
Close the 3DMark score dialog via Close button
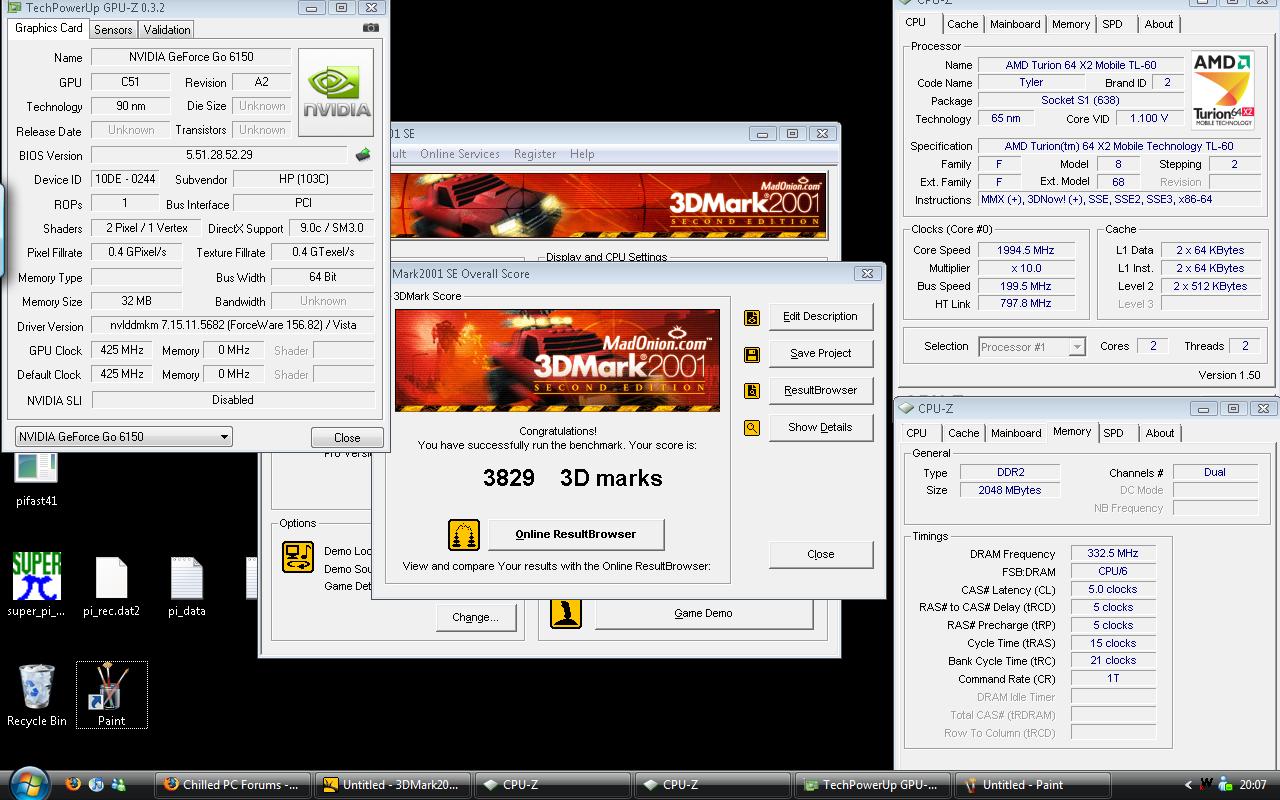click(820, 555)
